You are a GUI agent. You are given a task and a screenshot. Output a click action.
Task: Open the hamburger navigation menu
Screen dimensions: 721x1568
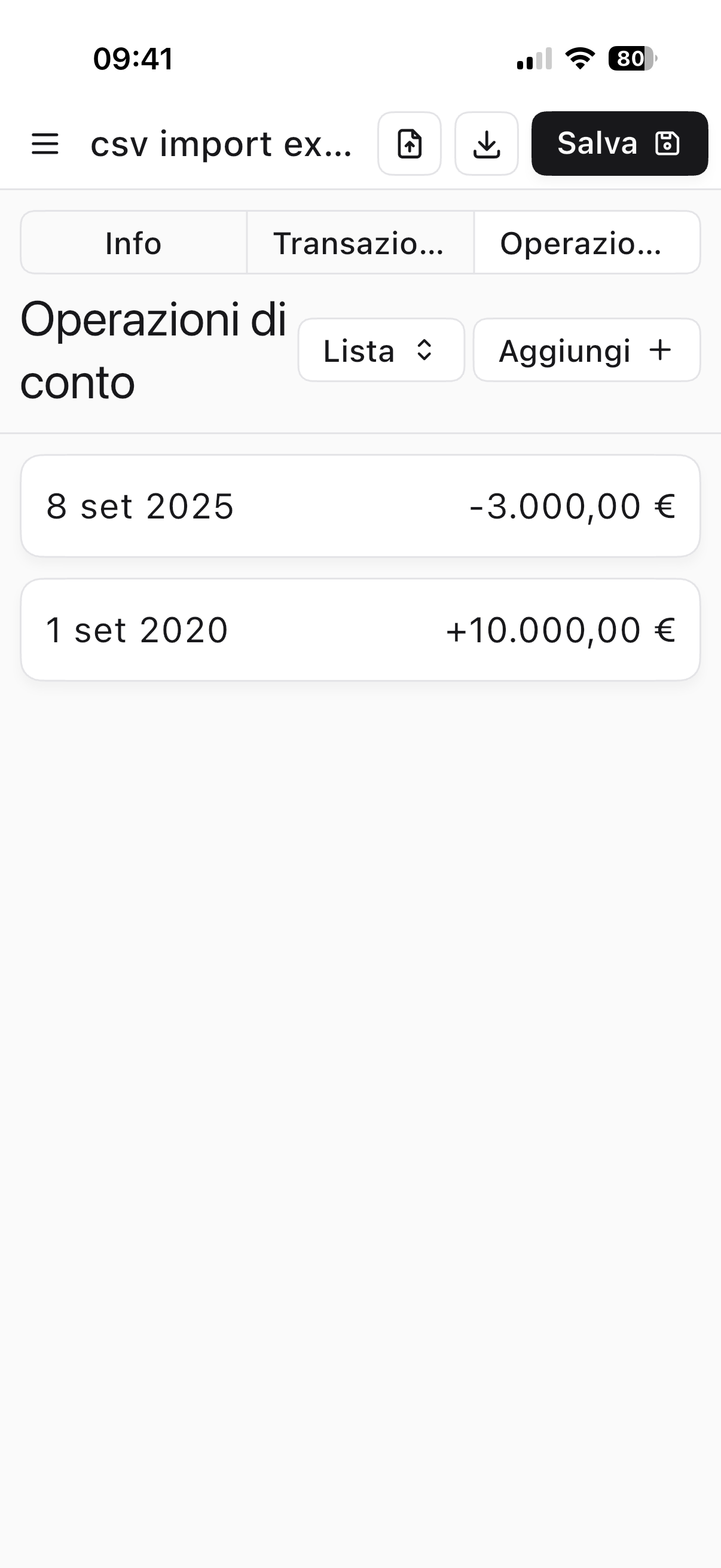tap(45, 144)
